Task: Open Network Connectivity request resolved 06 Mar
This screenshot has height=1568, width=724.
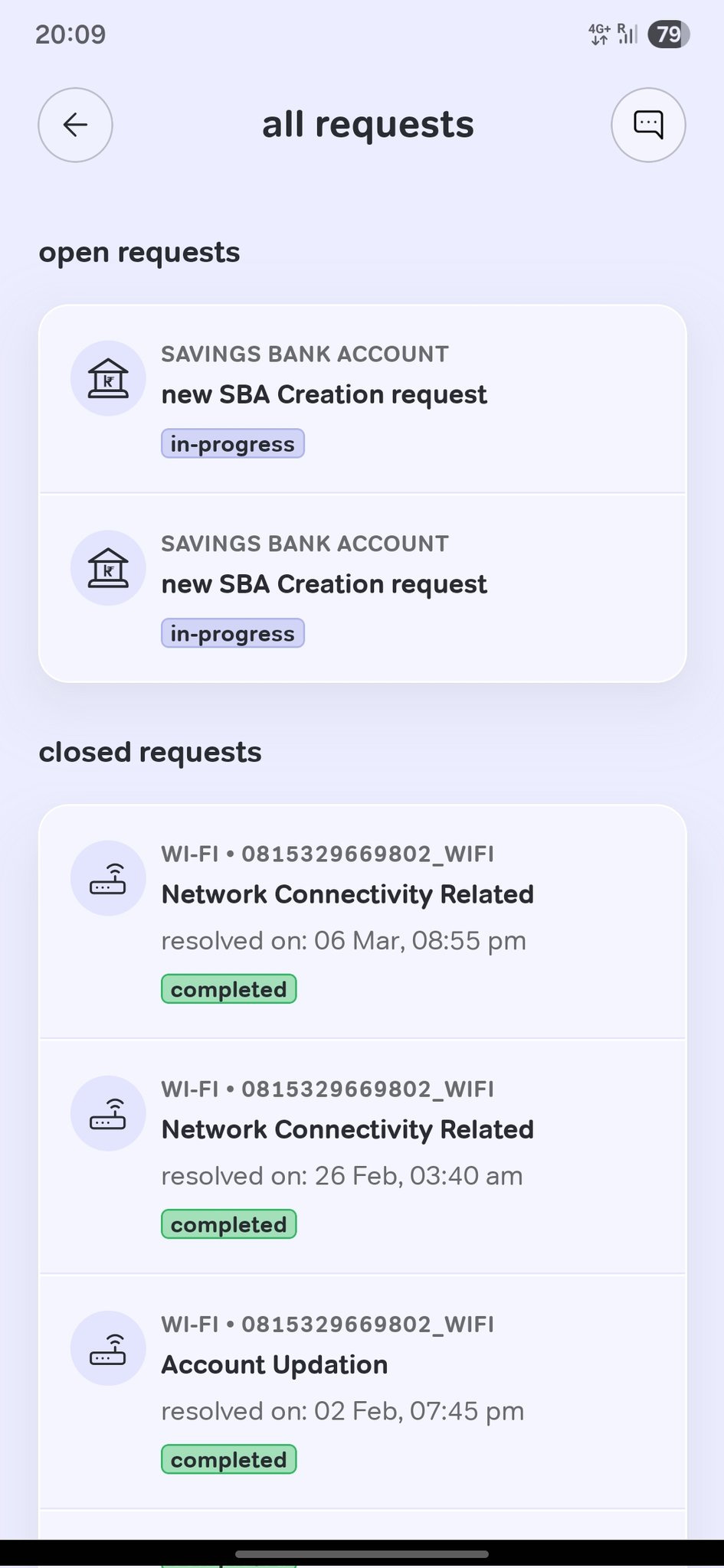Action: 347,895
